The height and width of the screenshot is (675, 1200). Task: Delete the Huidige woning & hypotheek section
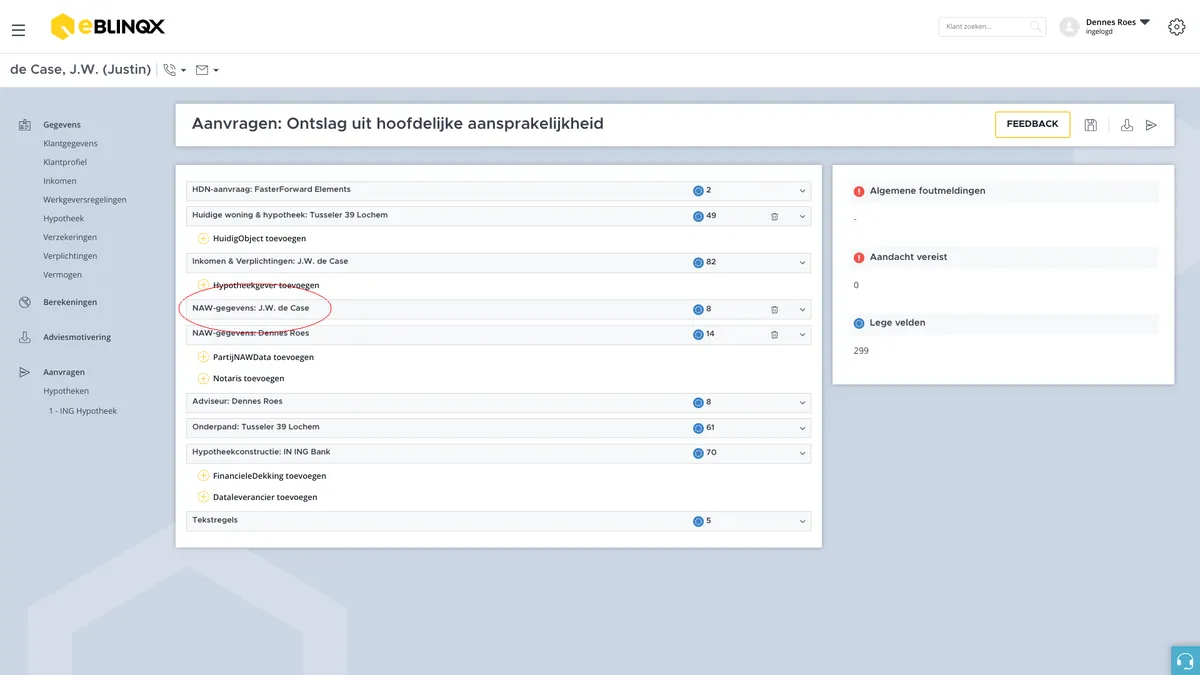coord(775,216)
